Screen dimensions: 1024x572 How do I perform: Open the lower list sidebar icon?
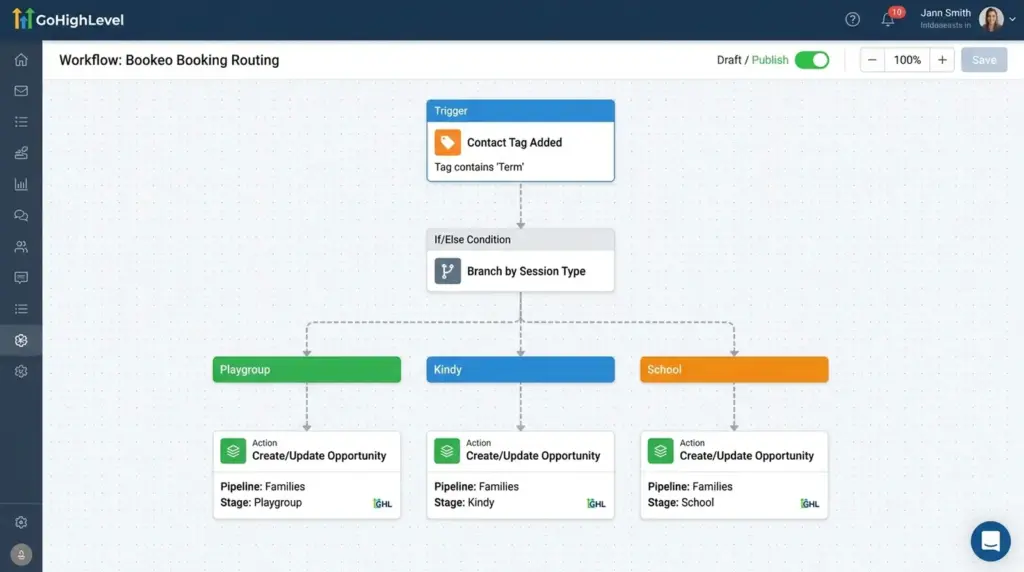pos(21,309)
